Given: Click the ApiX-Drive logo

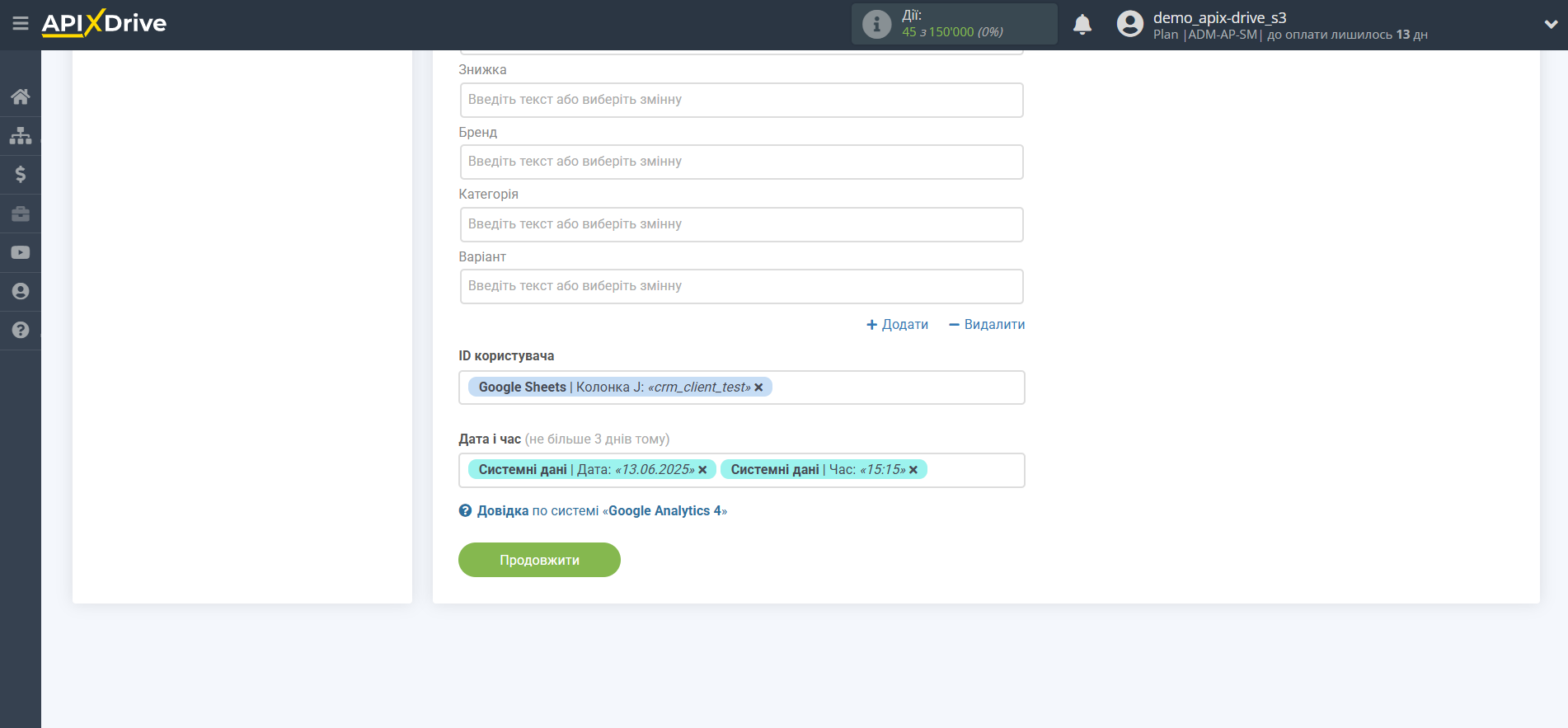Looking at the screenshot, I should tap(104, 23).
